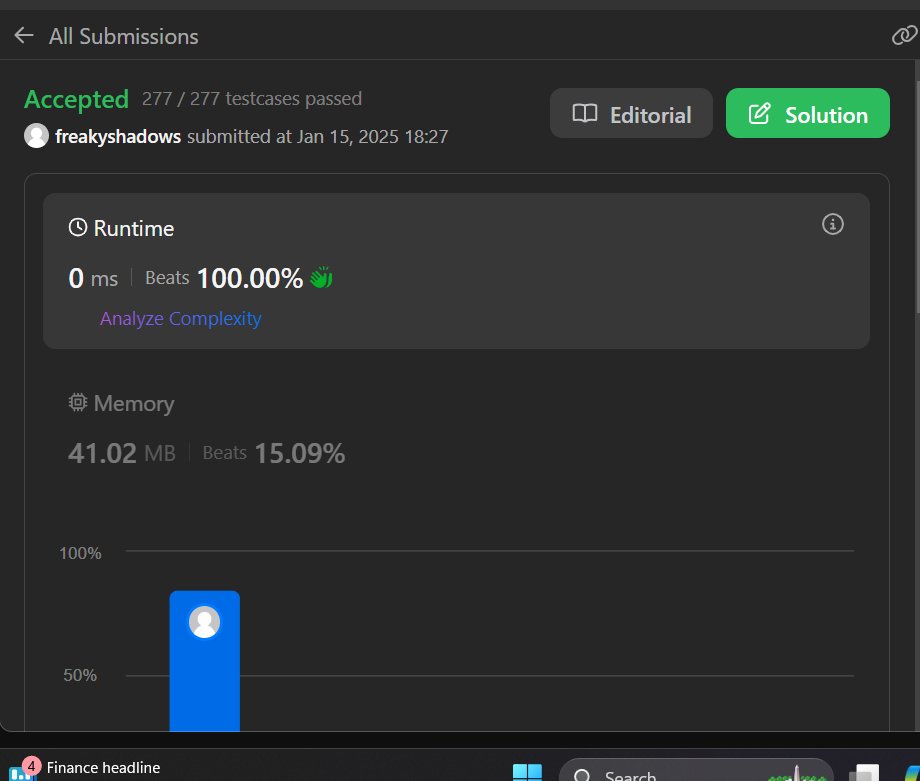Click the Task View taskbar icon
The height and width of the screenshot is (781, 920).
(x=864, y=772)
